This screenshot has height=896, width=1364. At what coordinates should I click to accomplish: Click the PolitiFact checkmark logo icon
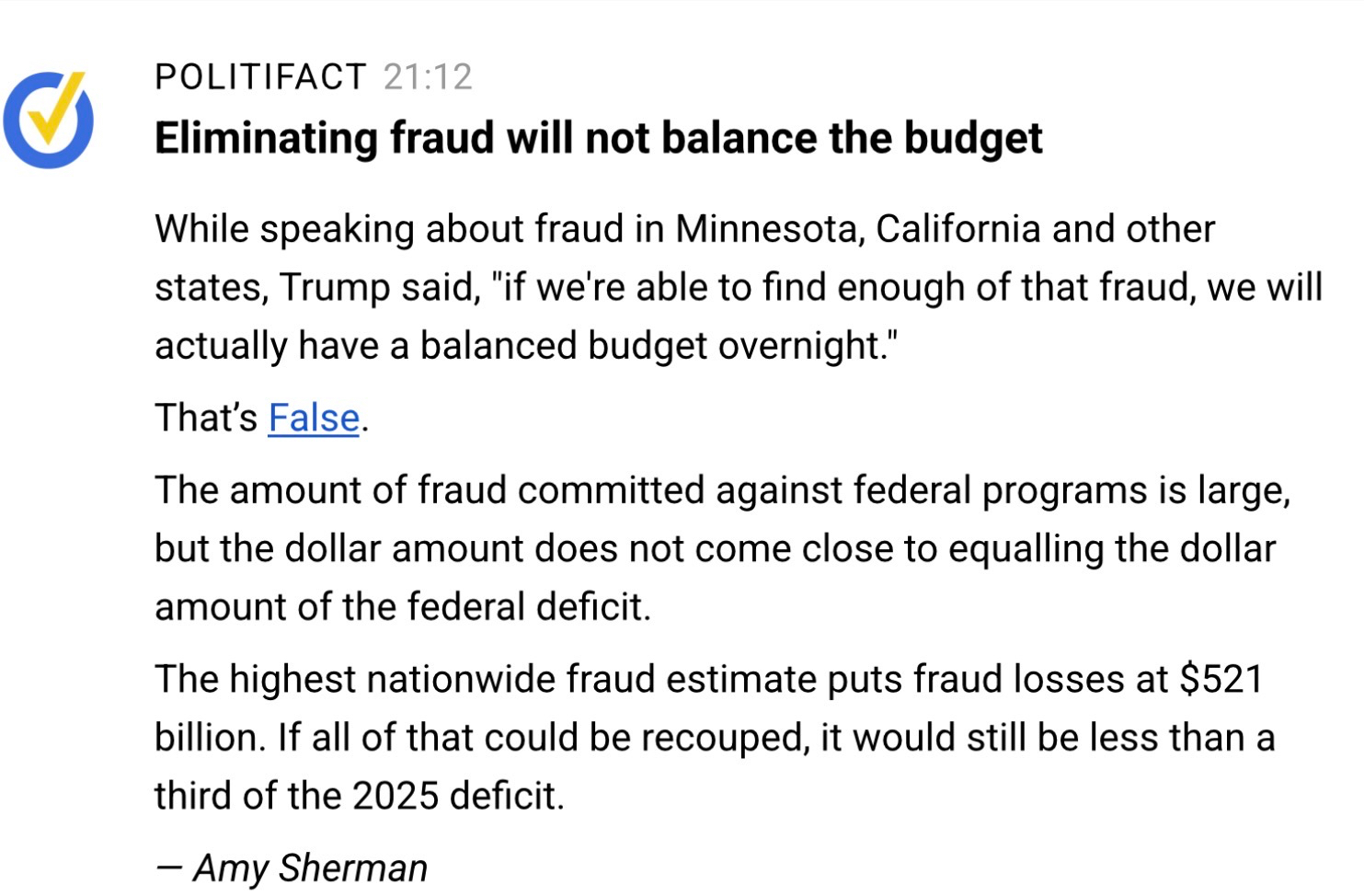tap(48, 120)
